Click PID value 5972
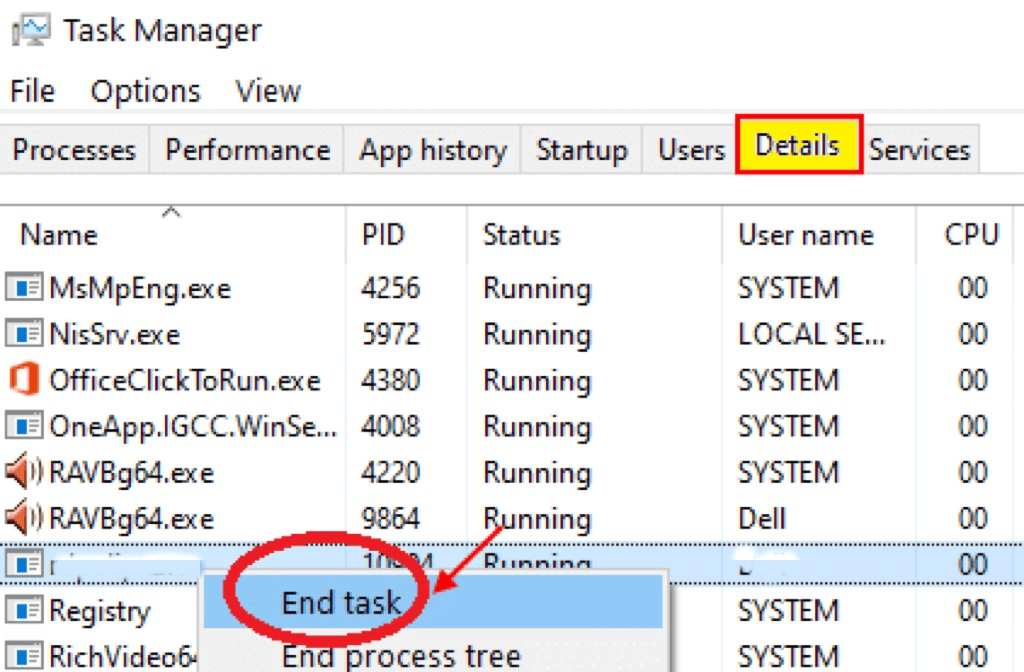1024x672 pixels. [x=391, y=334]
